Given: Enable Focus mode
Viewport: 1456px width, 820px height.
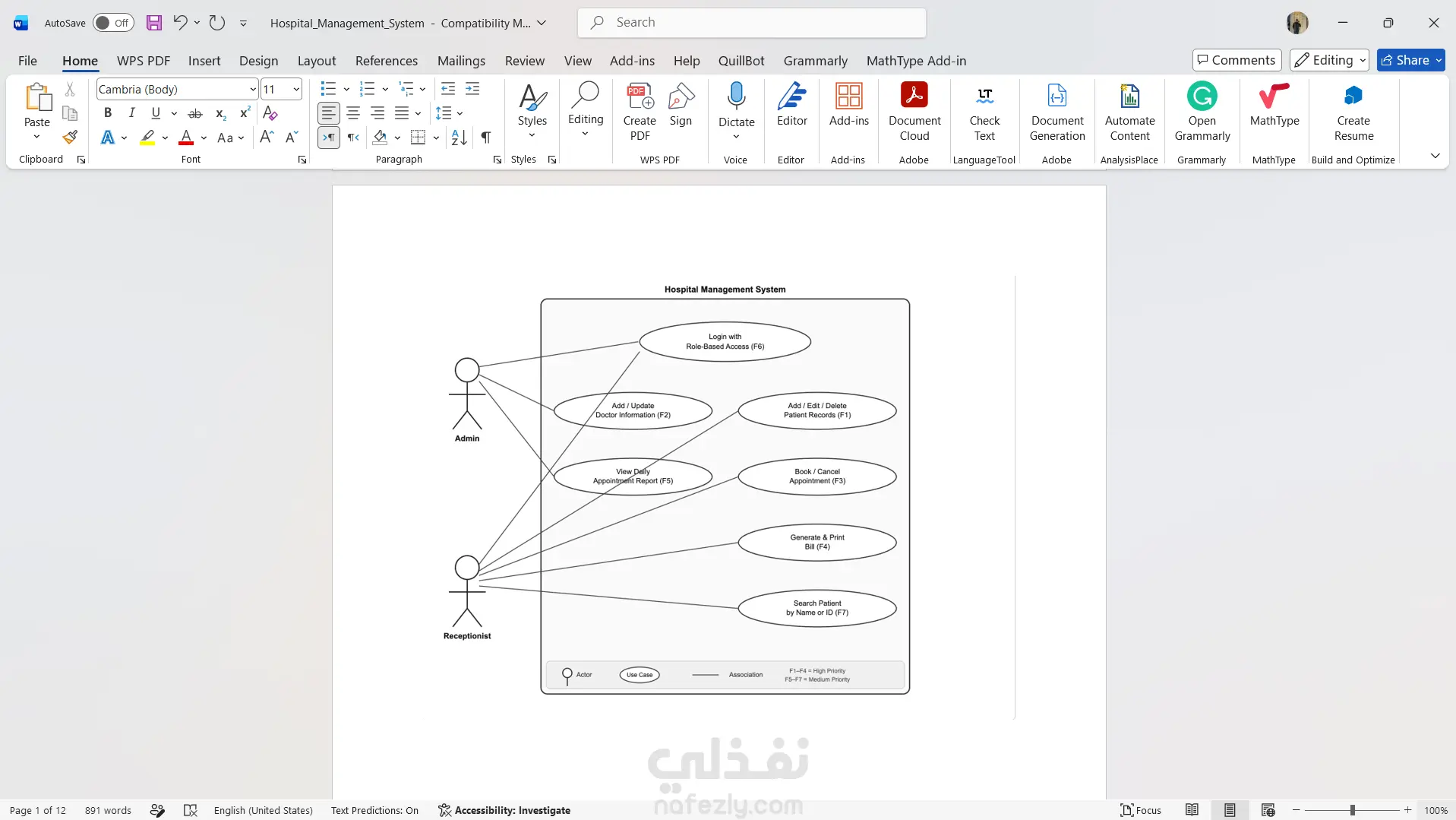Looking at the screenshot, I should click(x=1141, y=810).
